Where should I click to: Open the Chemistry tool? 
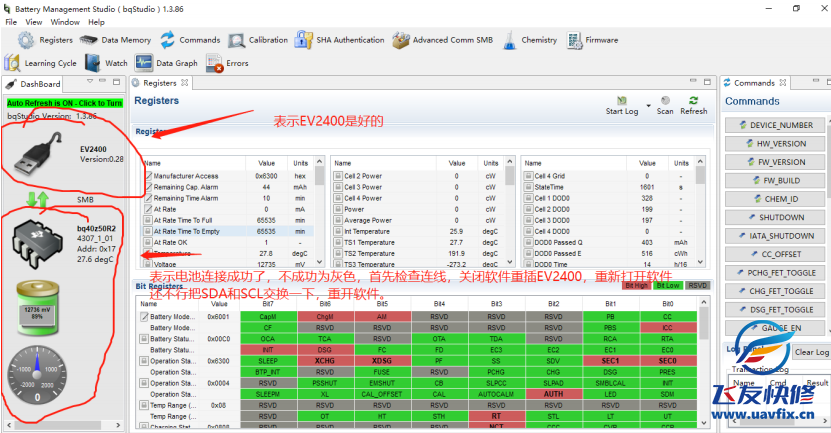click(530, 40)
